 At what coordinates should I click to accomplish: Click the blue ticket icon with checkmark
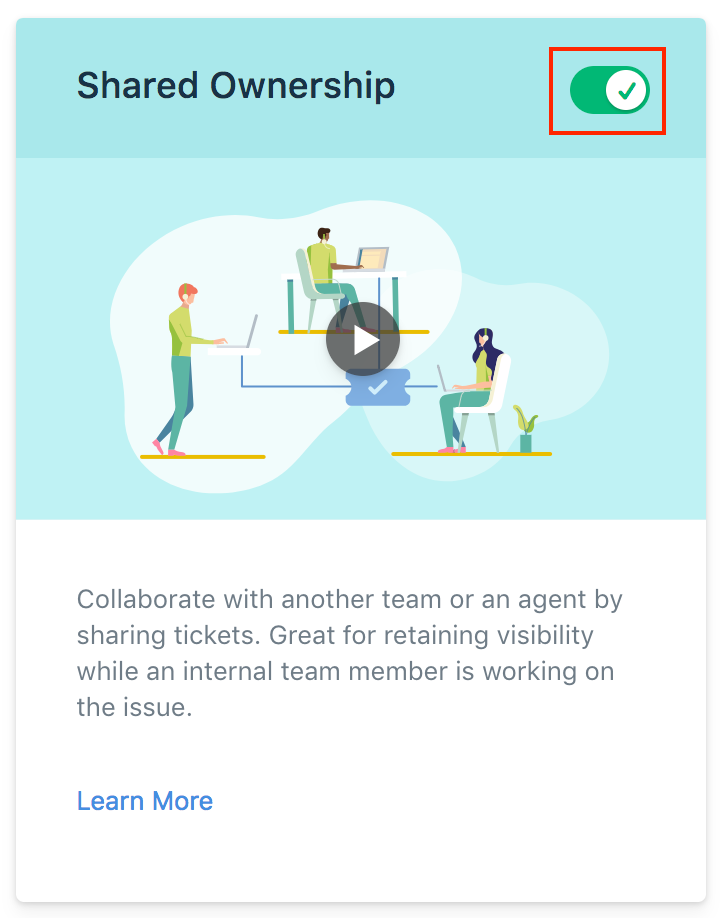[x=378, y=387]
